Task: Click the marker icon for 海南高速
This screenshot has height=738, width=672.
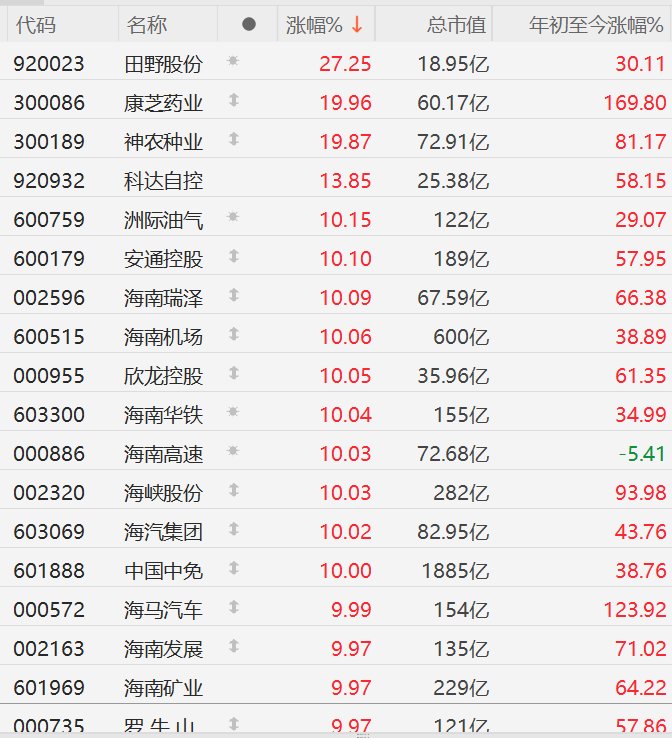Action: (233, 451)
